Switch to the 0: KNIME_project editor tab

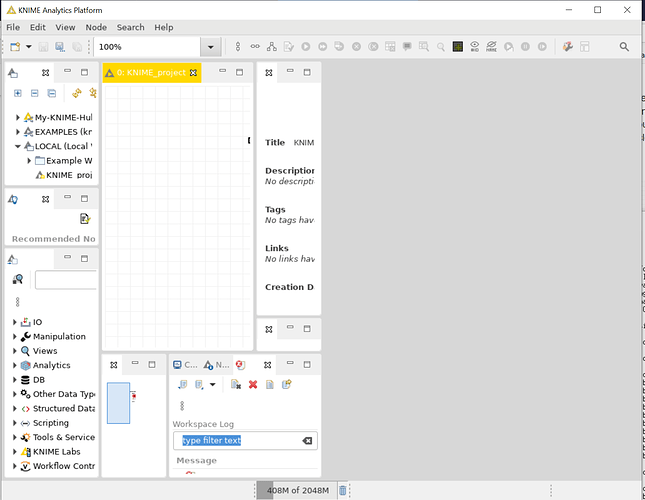coord(151,73)
